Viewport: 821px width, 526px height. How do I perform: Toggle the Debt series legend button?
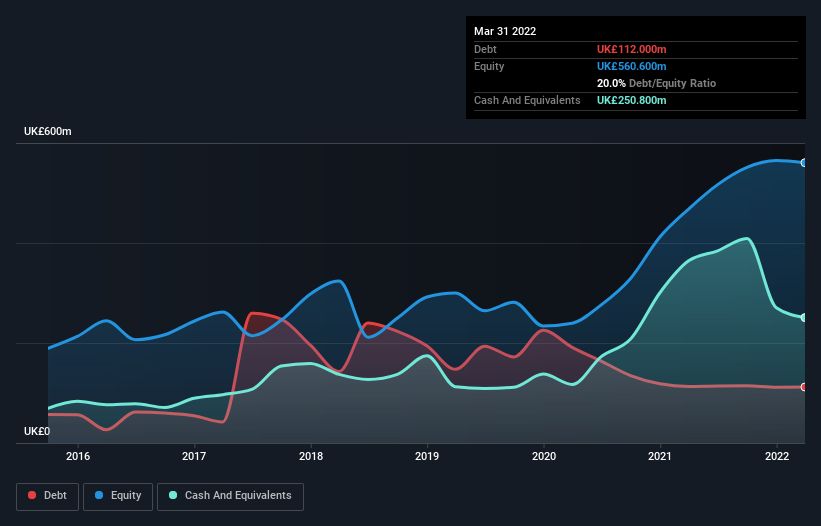[48, 496]
